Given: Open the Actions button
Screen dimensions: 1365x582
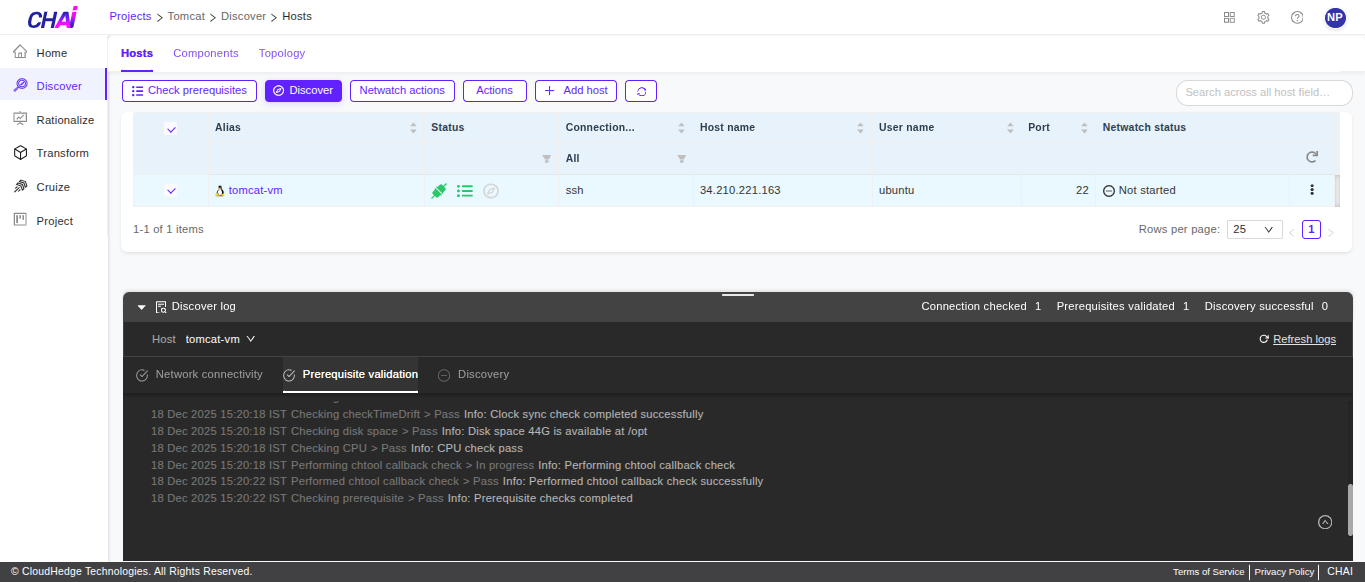Looking at the screenshot, I should click(x=494, y=91).
